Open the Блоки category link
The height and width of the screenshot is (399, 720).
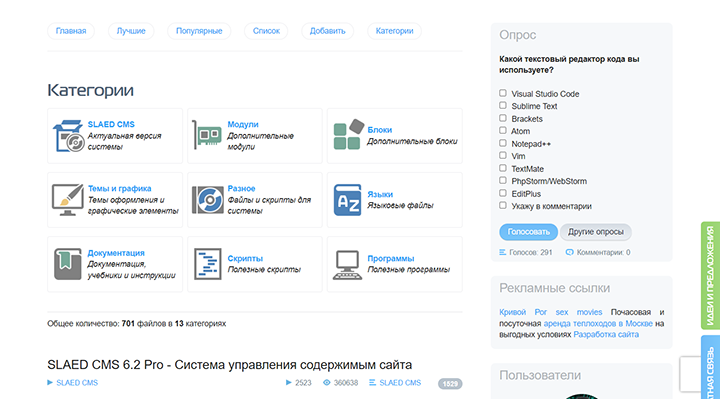(380, 130)
